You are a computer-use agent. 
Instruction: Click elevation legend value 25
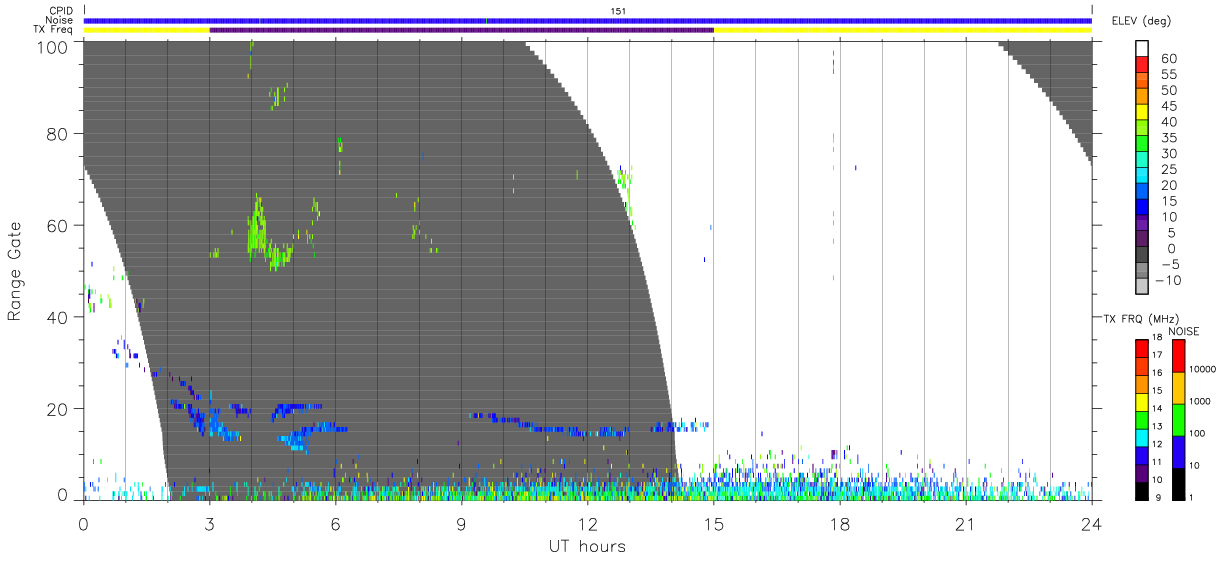point(1168,170)
